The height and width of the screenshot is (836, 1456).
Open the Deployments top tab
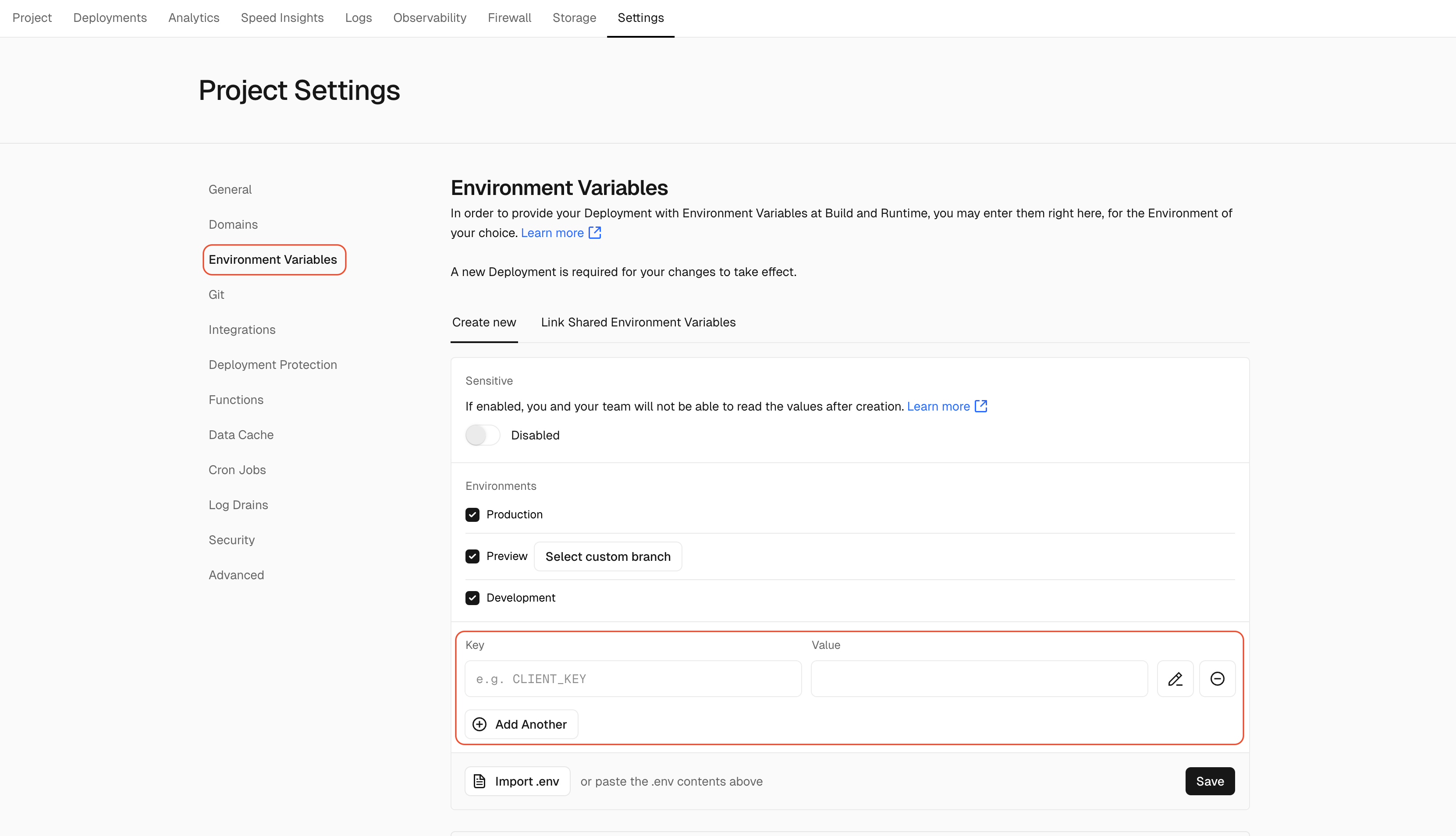coord(110,18)
